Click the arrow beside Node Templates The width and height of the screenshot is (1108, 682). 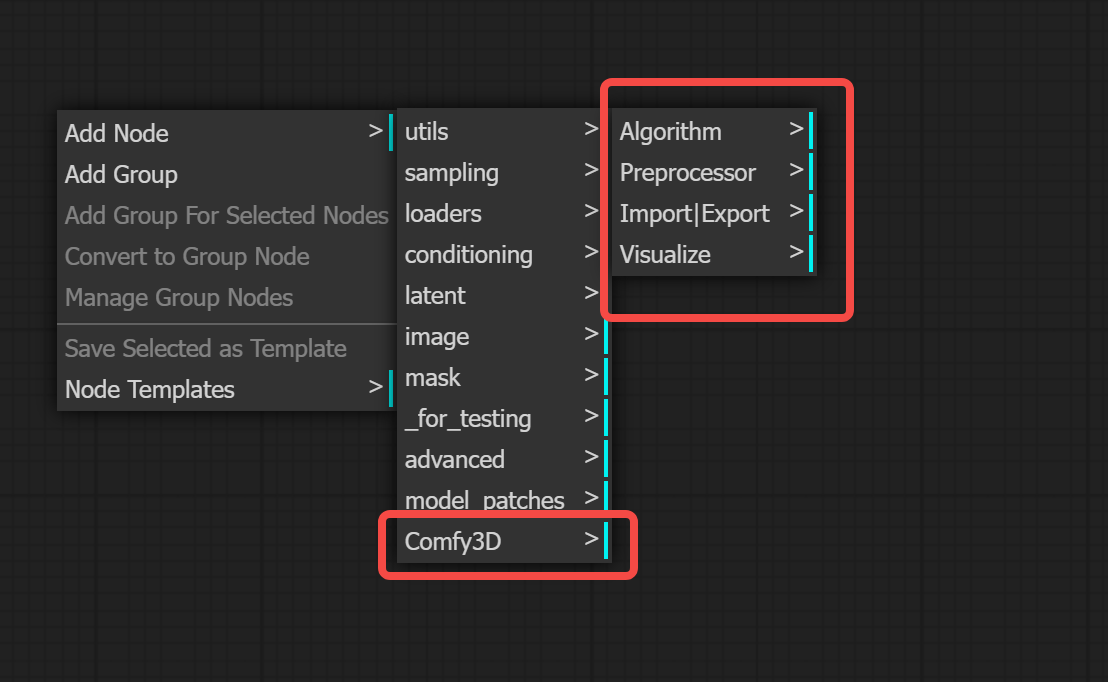[x=375, y=387]
